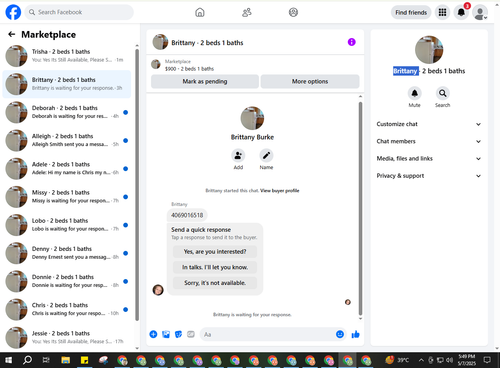Select Brittany - 2 beds 1 baths conversation
This screenshot has width=500, height=368.
coord(67,84)
